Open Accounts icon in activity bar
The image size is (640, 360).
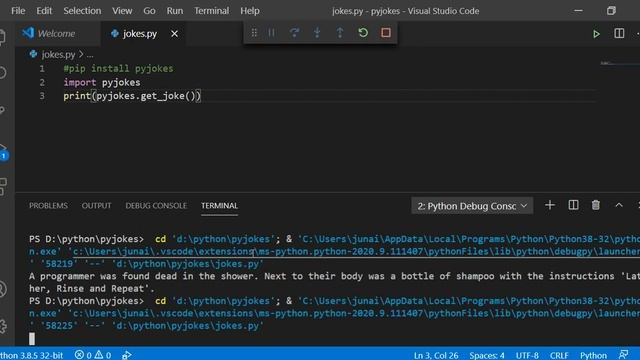pos(3,289)
